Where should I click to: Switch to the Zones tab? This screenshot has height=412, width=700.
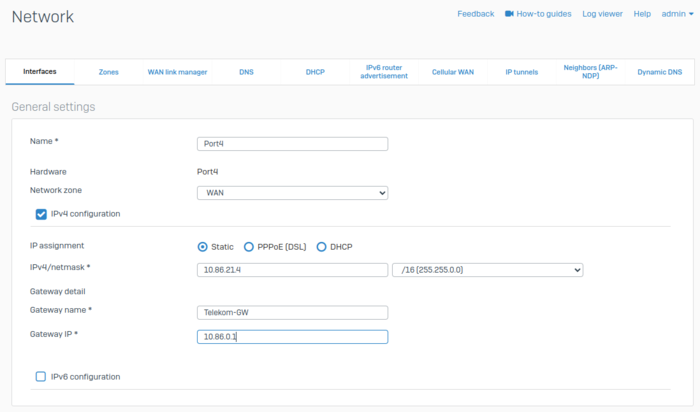point(108,72)
